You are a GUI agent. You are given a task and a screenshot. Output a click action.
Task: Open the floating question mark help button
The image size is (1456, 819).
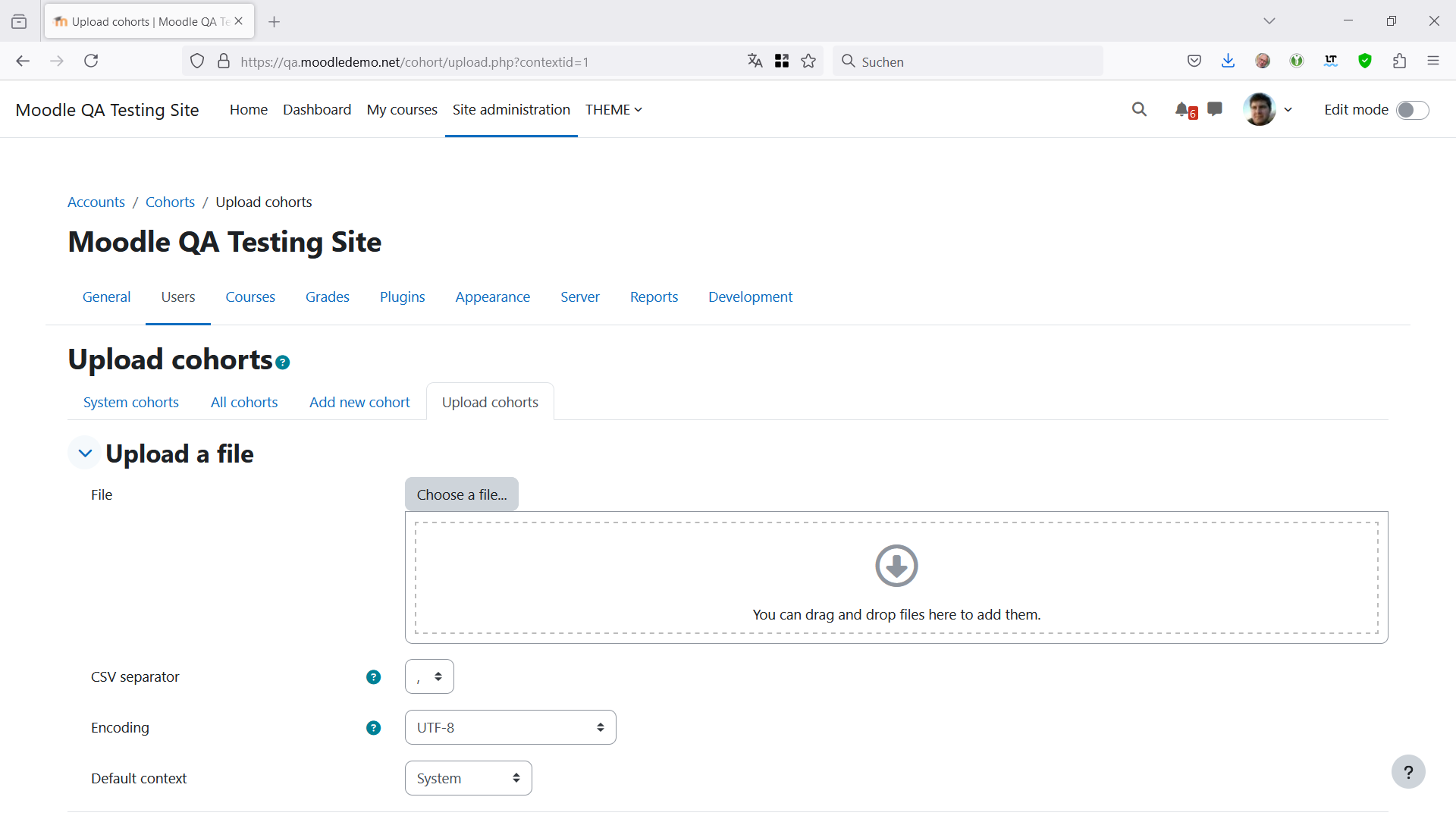1408,772
